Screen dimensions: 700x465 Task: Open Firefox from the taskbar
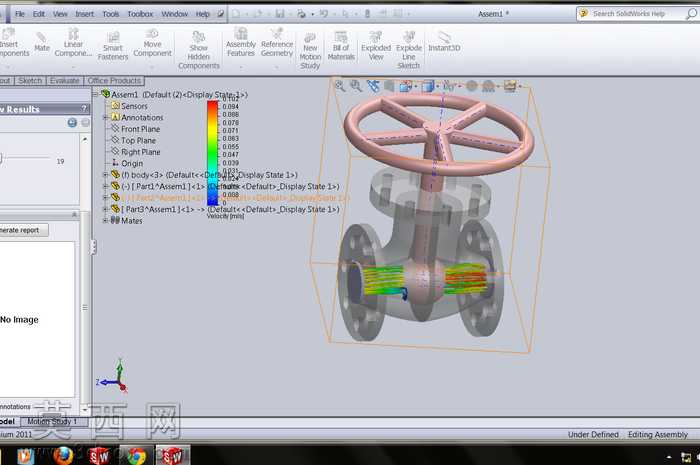(63, 456)
